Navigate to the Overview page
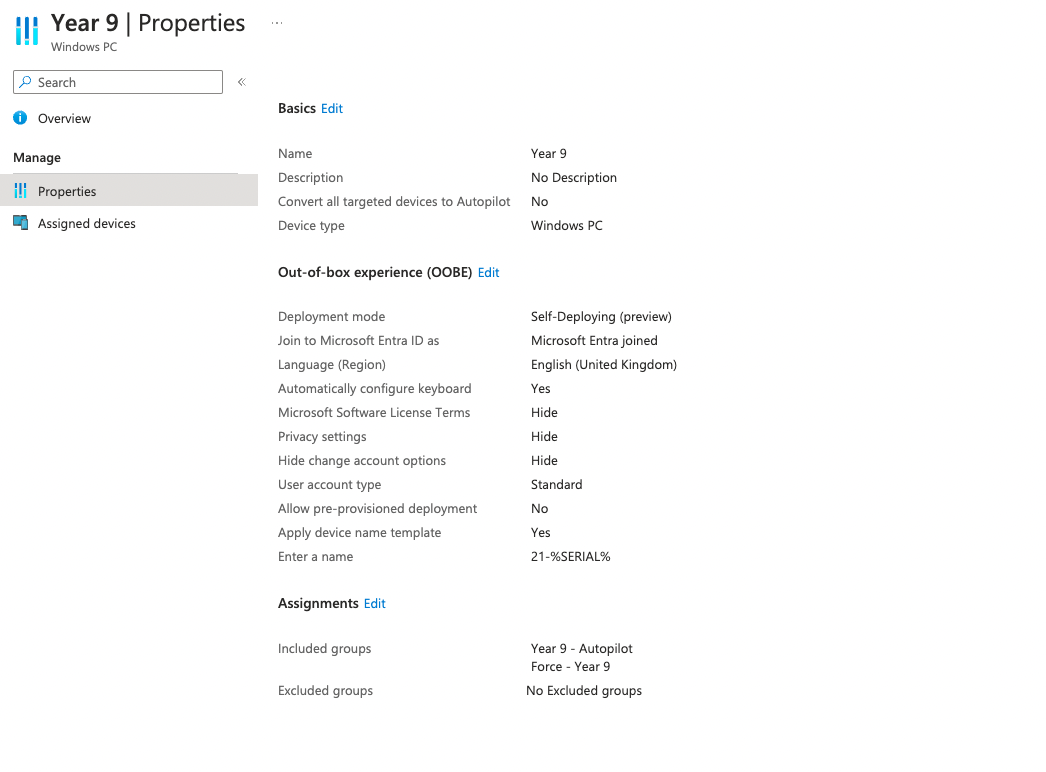 62,117
